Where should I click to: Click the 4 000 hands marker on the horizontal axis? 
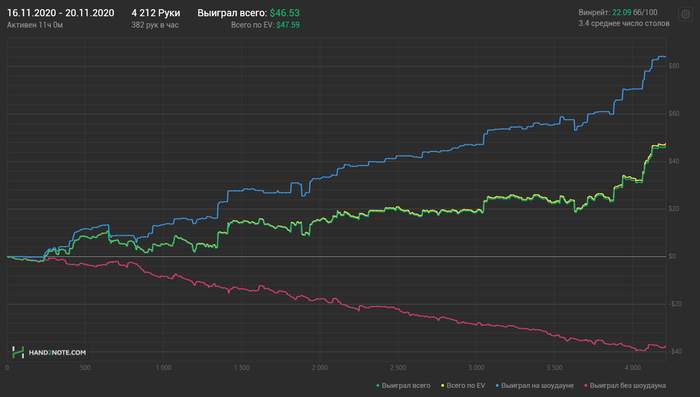633,368
